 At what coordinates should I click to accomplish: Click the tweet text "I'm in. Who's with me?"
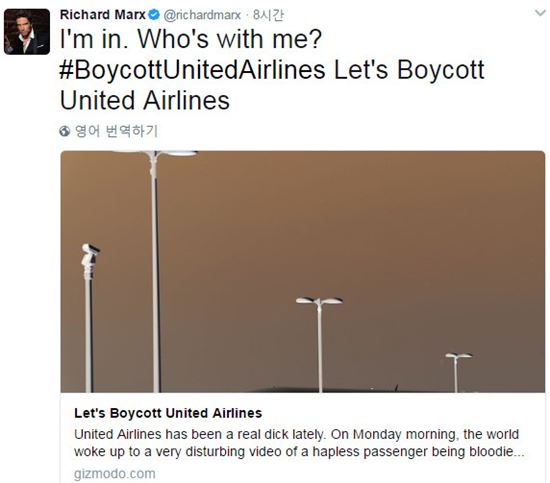[191, 39]
